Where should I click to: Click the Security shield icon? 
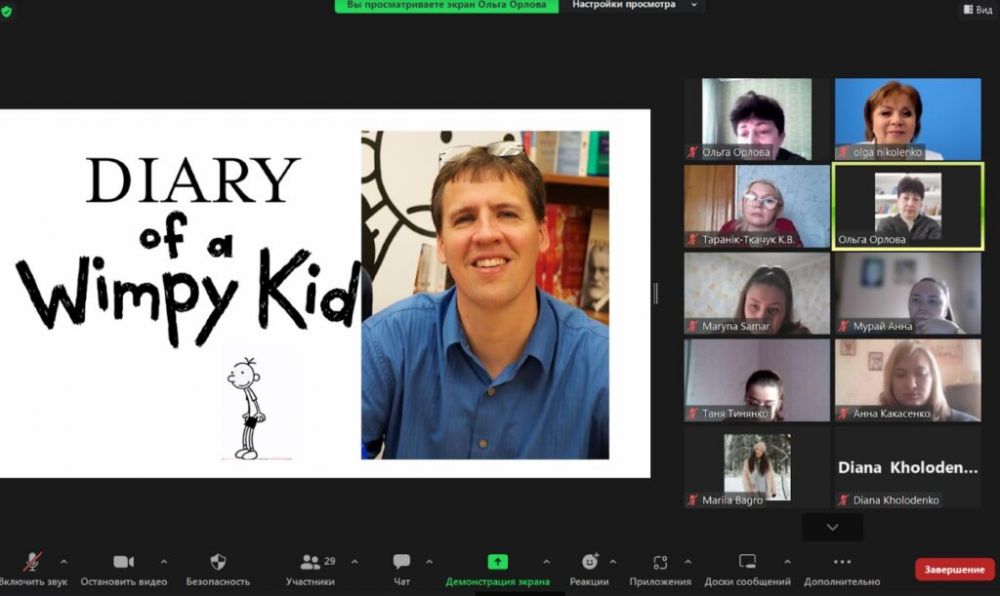coord(218,562)
